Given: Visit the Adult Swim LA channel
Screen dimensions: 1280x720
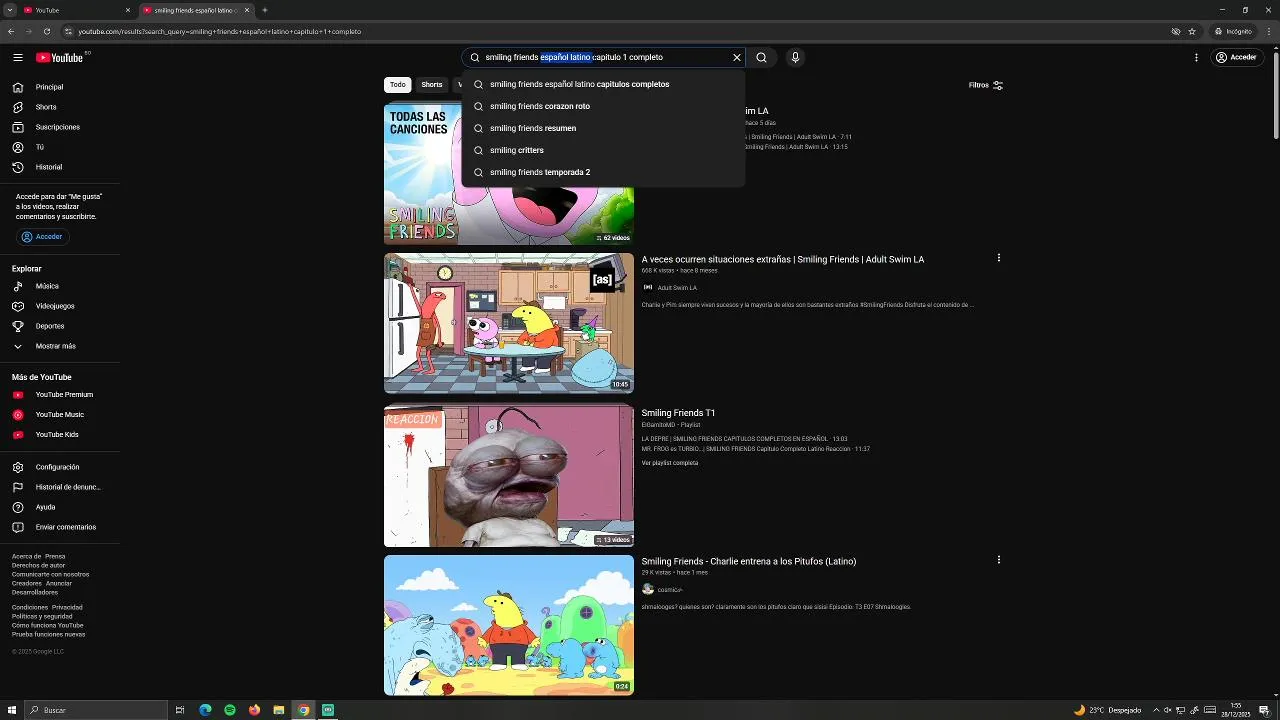Looking at the screenshot, I should pos(677,288).
